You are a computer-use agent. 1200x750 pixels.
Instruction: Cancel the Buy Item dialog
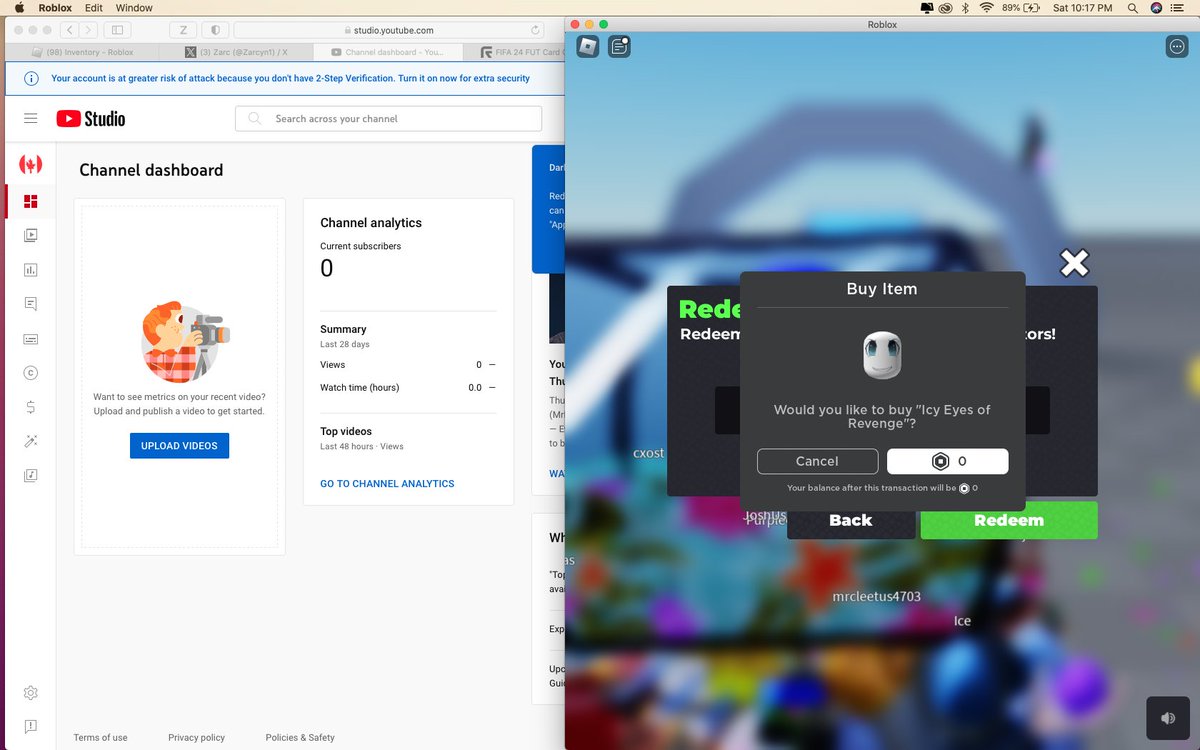tap(817, 461)
